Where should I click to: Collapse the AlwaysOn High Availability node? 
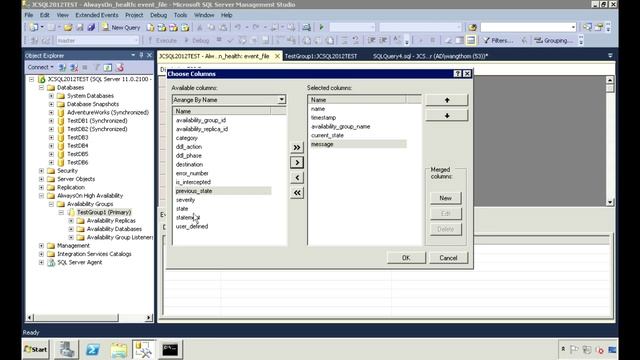(x=41, y=196)
